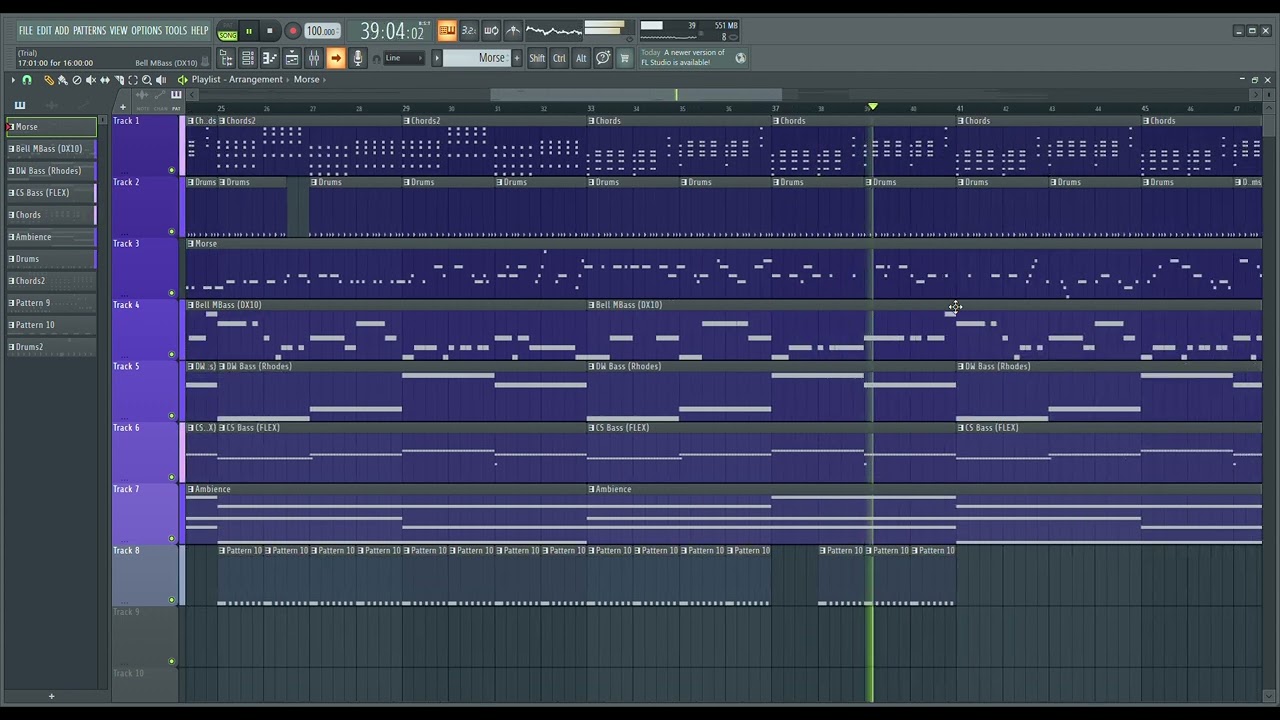This screenshot has height=720, width=1280.
Task: Open the TOOLS menu
Action: click(x=176, y=31)
